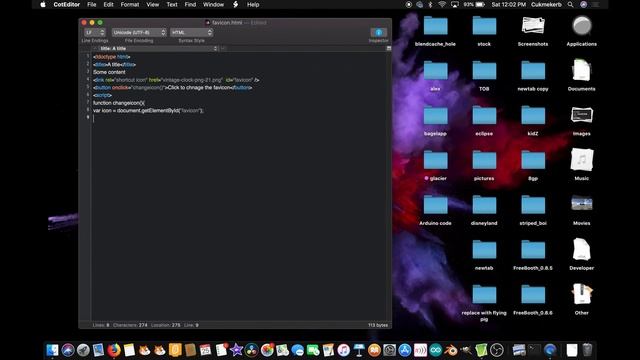Click the split editor button at the editor's top right
Image resolution: width=640 pixels, height=360 pixels.
(389, 49)
